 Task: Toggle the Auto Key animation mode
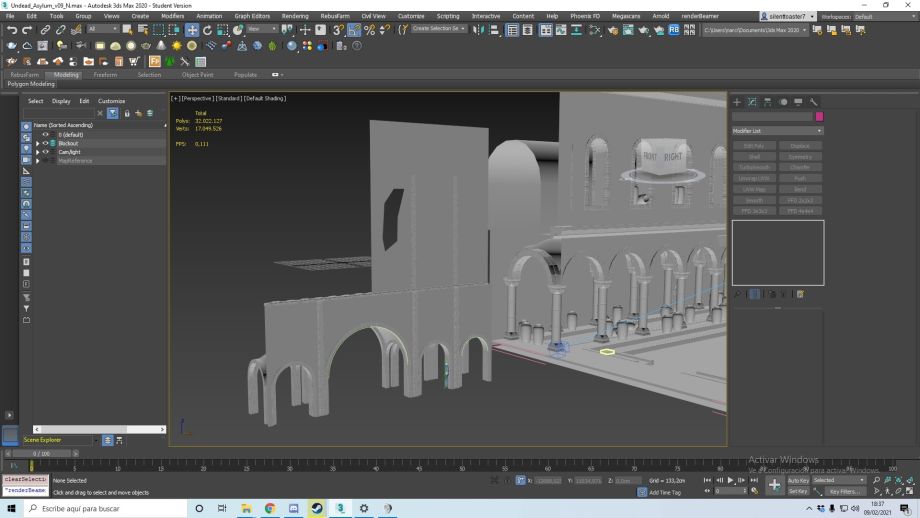point(798,480)
